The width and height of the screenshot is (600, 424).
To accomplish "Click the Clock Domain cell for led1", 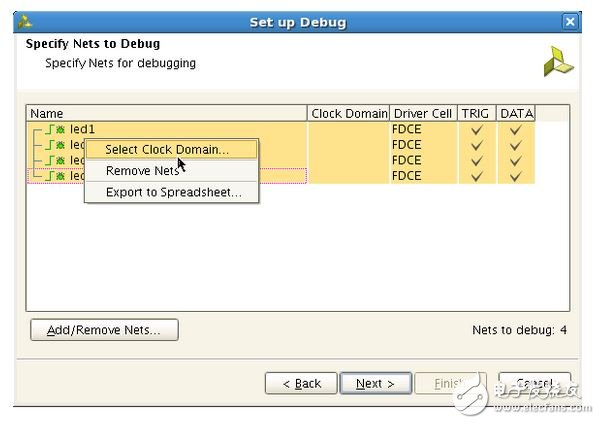I will [348, 129].
